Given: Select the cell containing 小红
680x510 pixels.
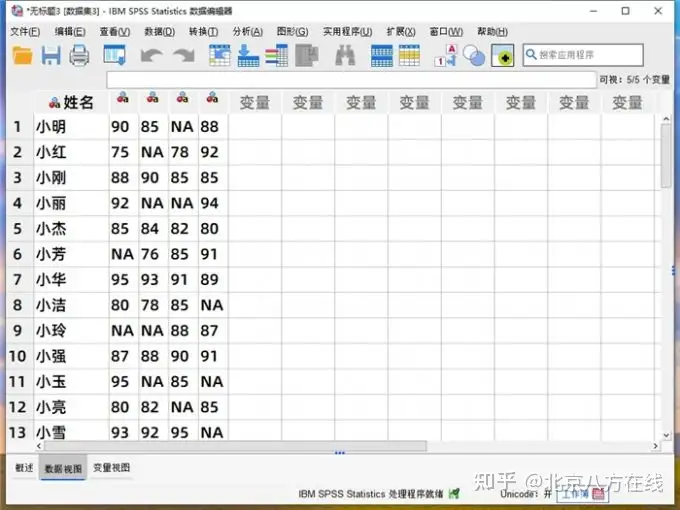Looking at the screenshot, I should [x=72, y=152].
